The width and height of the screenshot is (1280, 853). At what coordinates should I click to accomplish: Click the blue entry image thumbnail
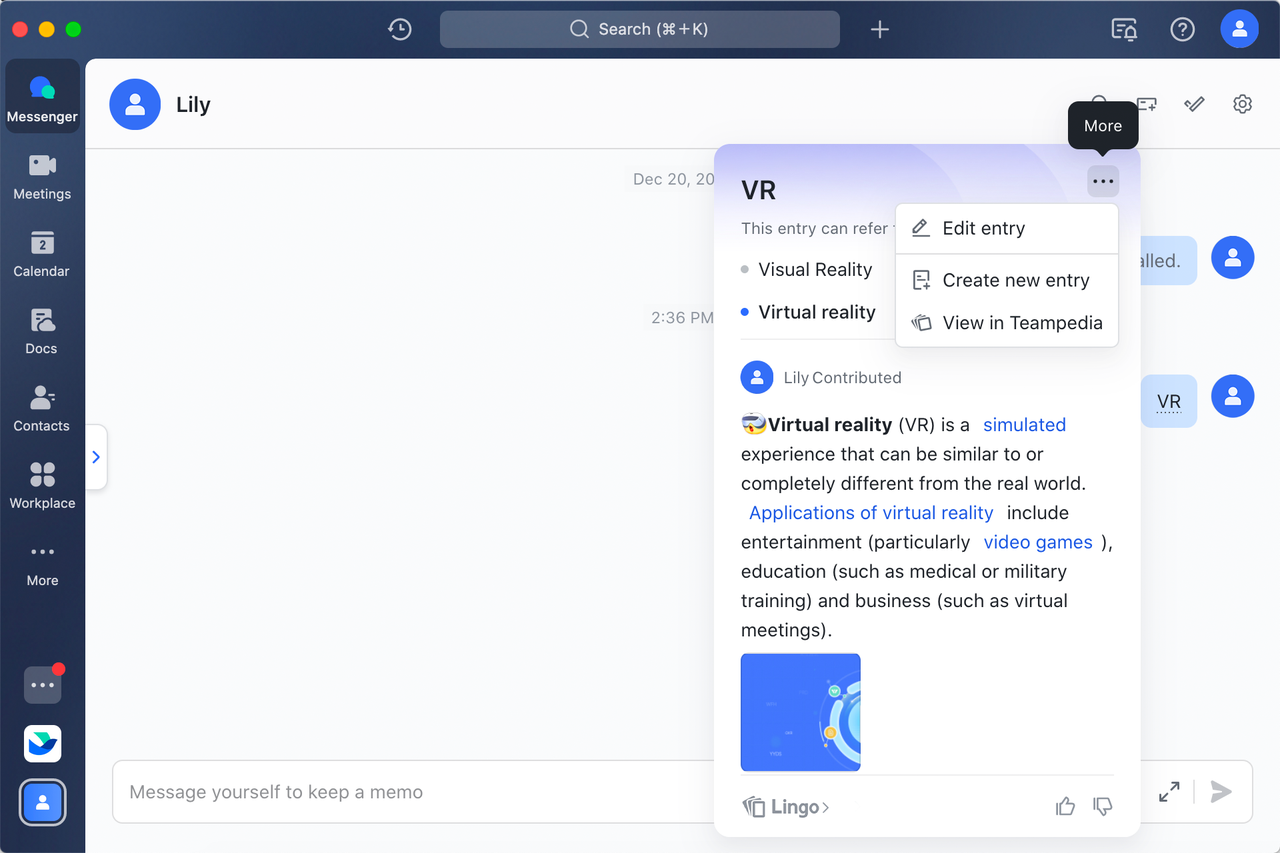pos(800,712)
